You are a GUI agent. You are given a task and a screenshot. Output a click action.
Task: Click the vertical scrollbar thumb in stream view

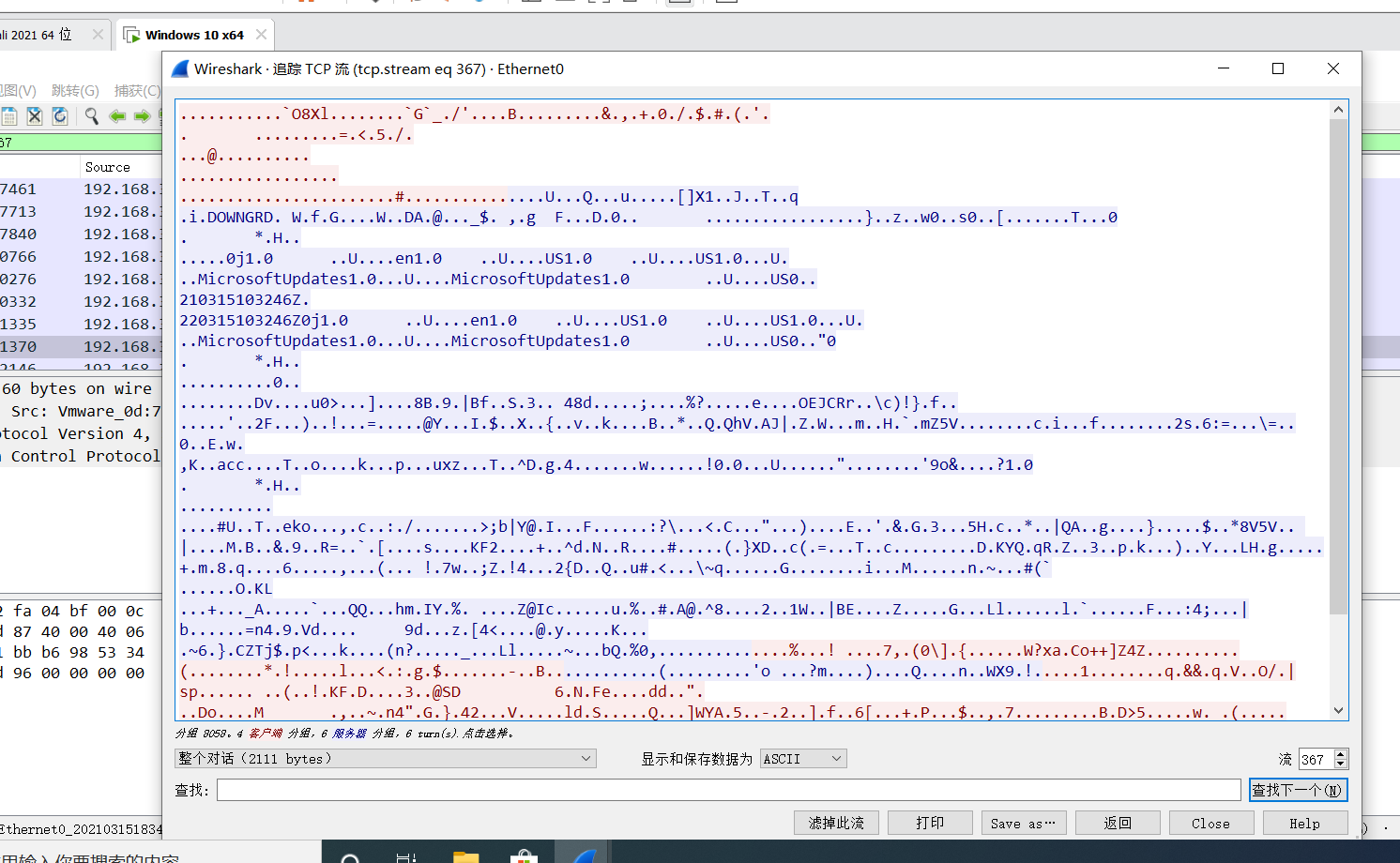(x=1339, y=367)
